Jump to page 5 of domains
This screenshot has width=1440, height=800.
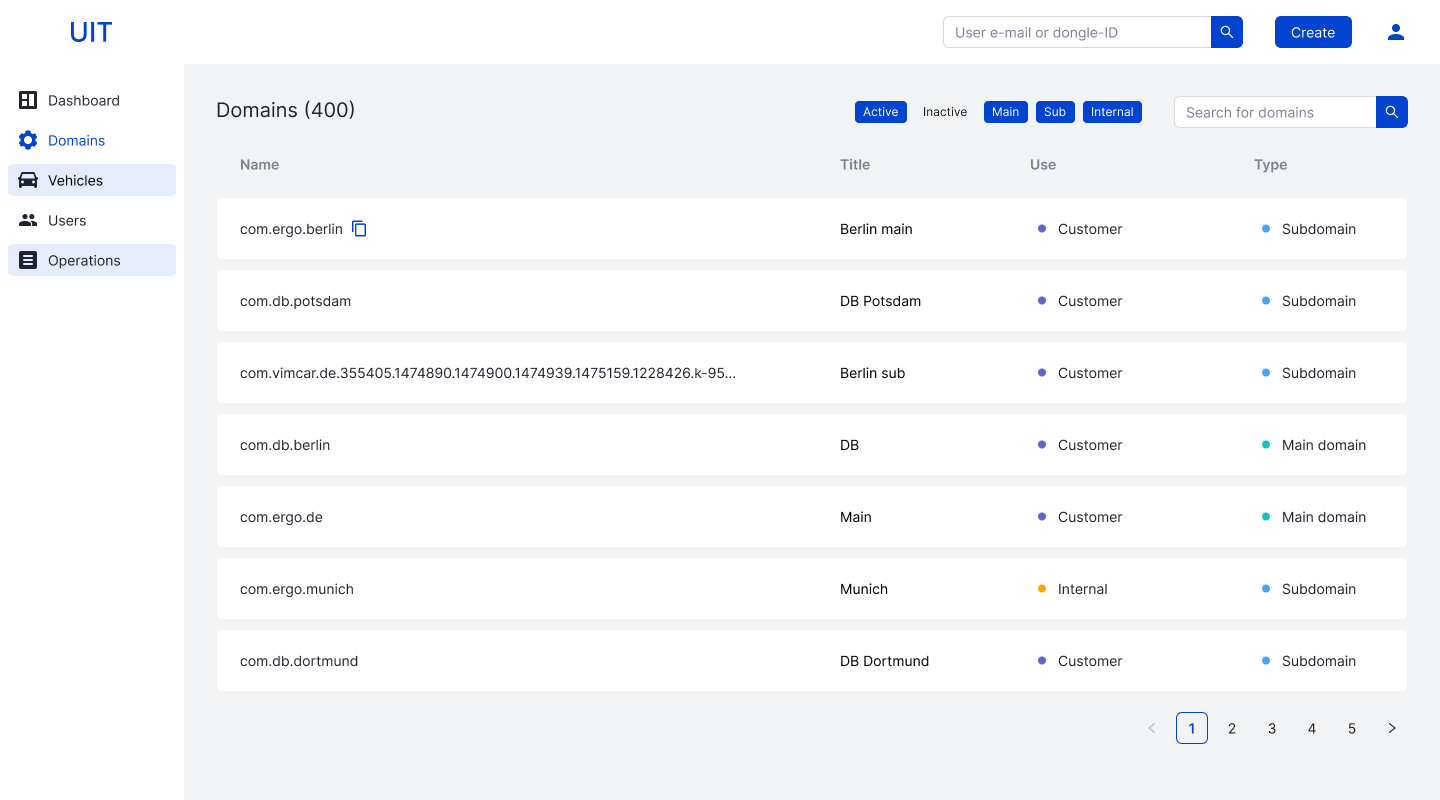click(x=1352, y=728)
